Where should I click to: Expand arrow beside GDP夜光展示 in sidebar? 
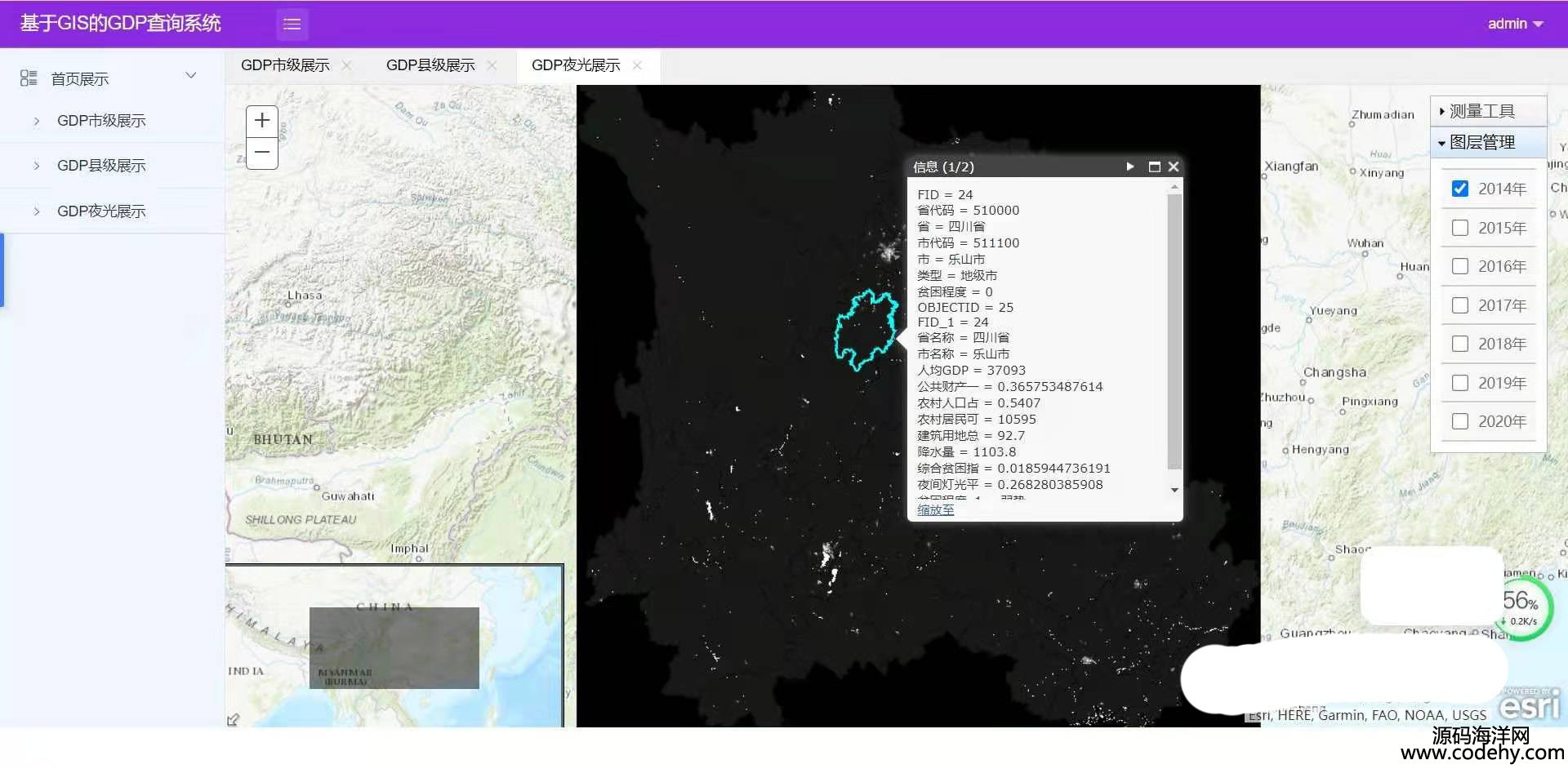coord(37,211)
